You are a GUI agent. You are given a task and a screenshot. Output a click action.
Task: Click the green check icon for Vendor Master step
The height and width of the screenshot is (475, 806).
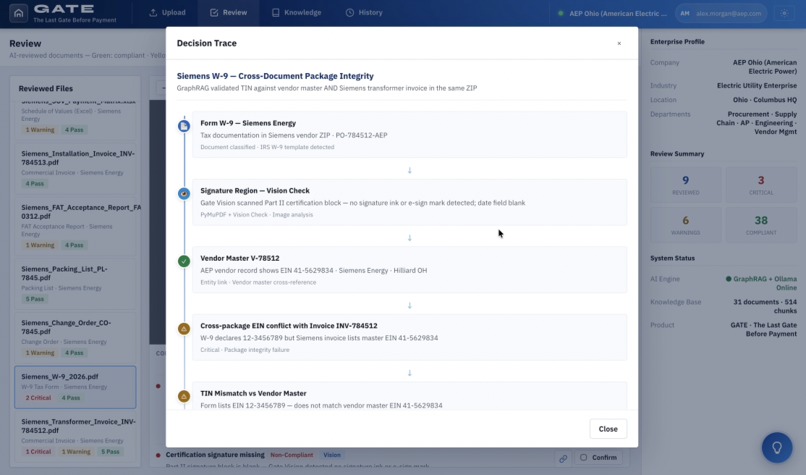[x=184, y=261]
